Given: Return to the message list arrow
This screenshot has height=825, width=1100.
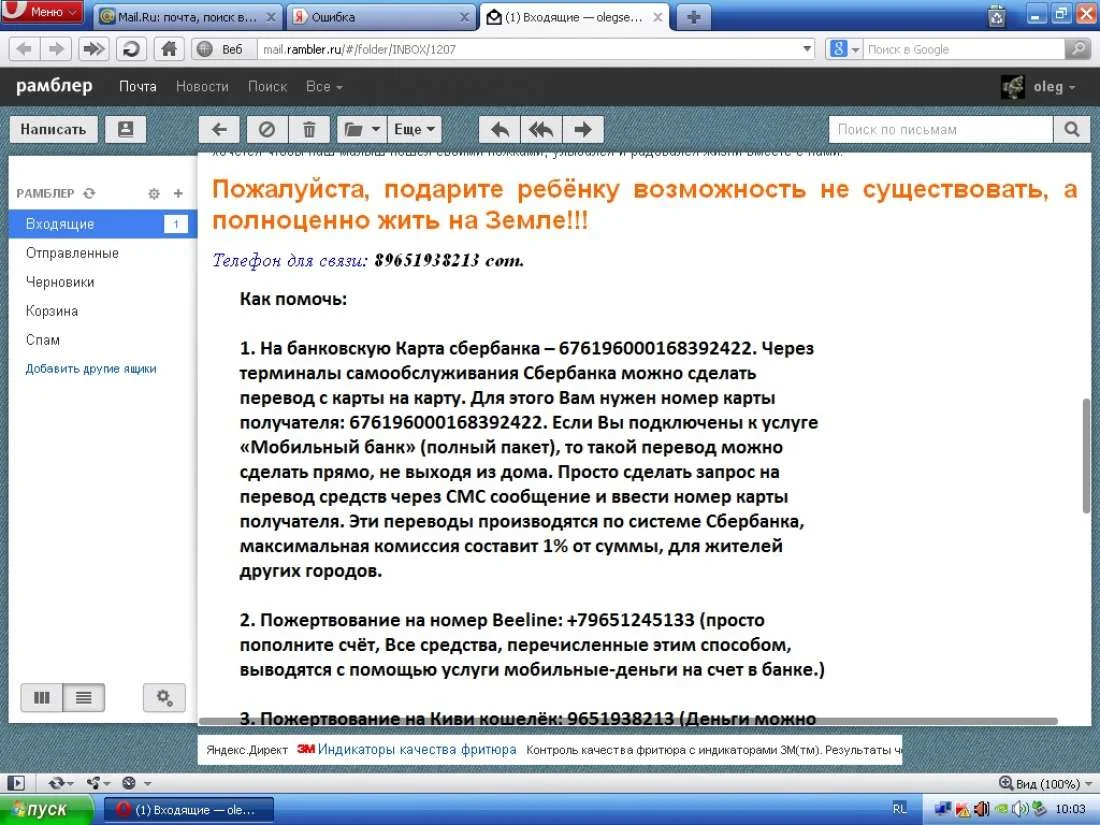Looking at the screenshot, I should coord(219,129).
